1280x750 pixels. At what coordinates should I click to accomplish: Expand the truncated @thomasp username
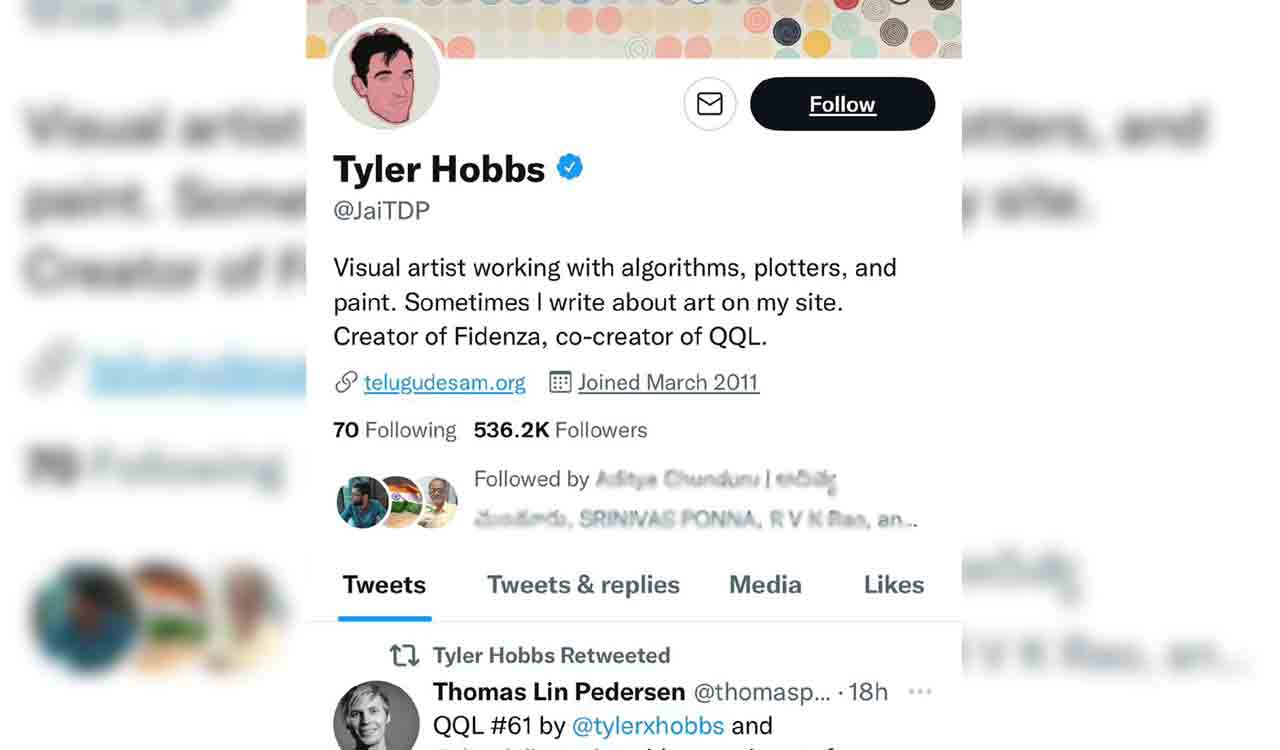click(x=765, y=691)
